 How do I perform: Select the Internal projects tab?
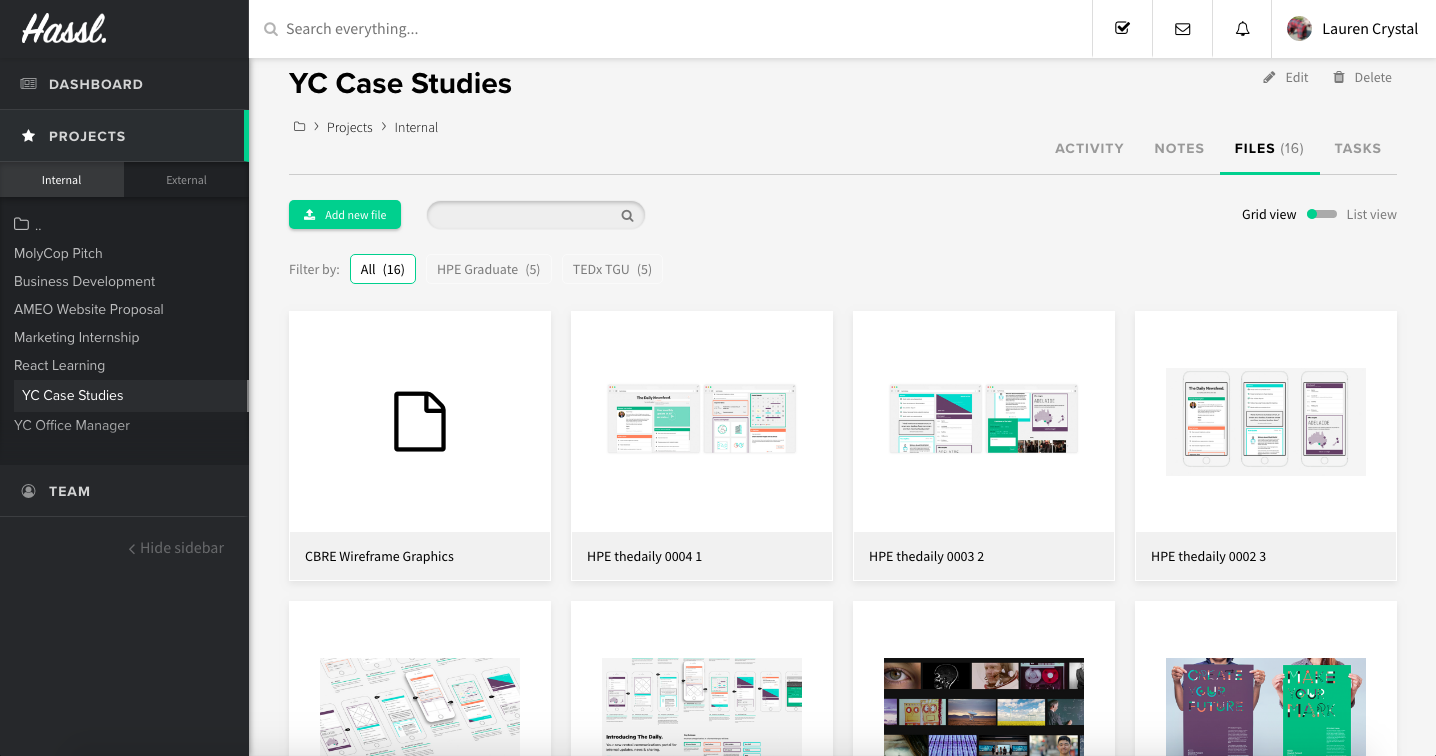(62, 180)
